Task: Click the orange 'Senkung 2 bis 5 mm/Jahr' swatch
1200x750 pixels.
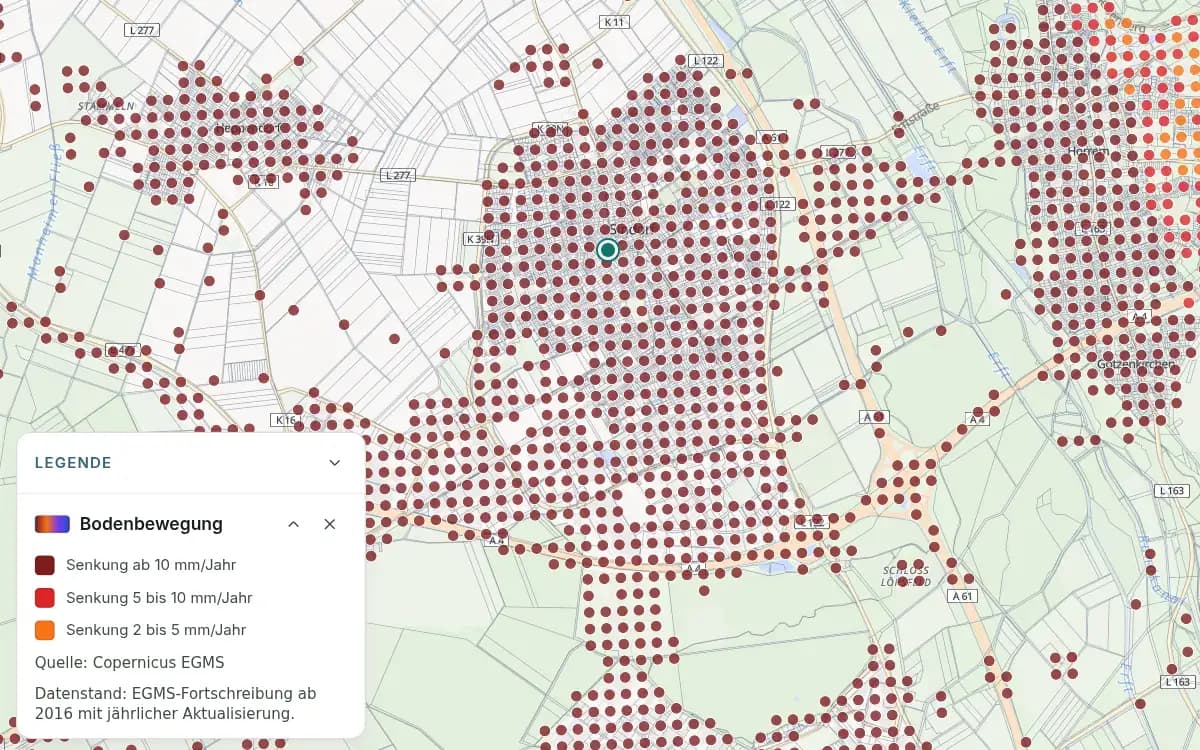Action: point(45,630)
